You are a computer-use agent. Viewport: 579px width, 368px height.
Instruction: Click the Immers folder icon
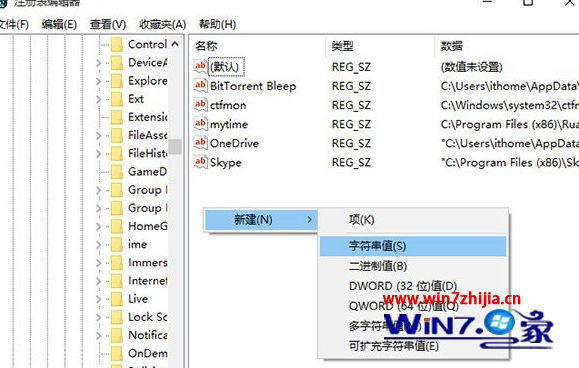(x=117, y=262)
